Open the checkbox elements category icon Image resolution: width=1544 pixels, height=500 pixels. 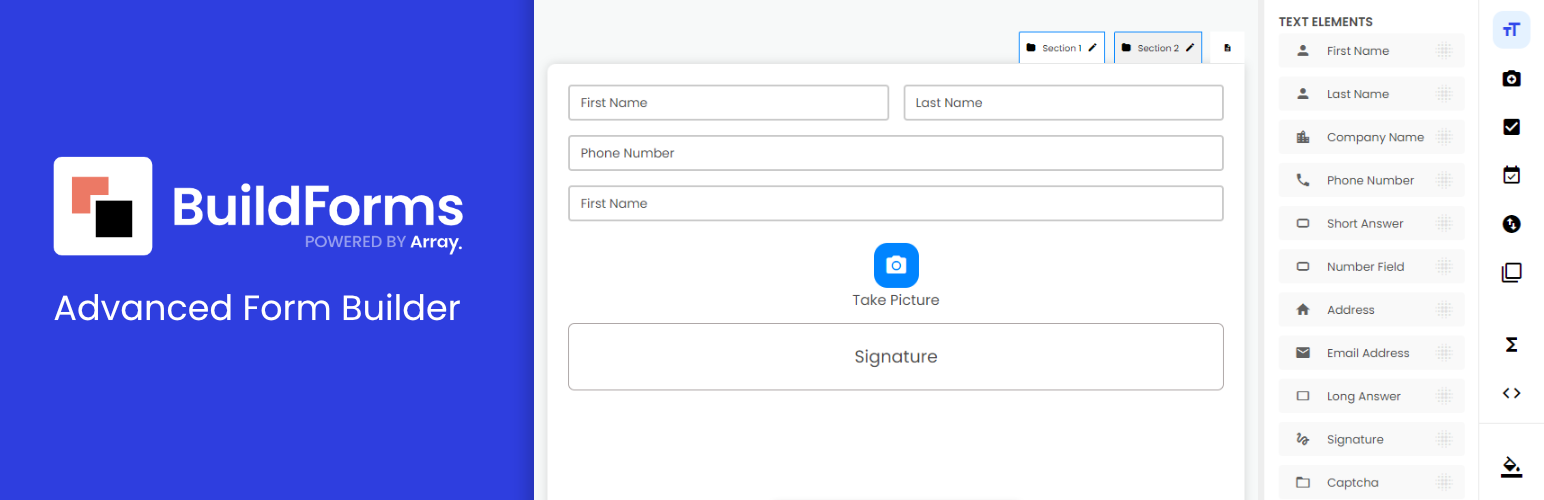click(1511, 127)
